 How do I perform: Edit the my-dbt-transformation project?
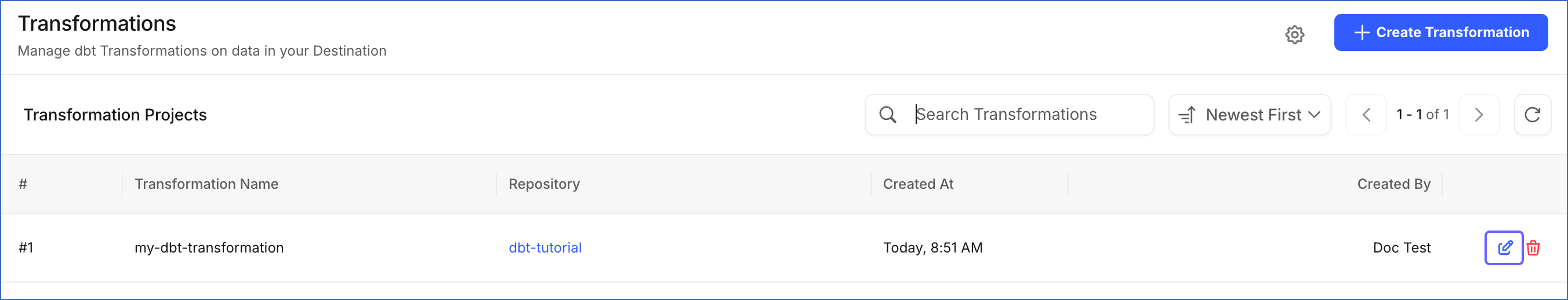(1504, 248)
